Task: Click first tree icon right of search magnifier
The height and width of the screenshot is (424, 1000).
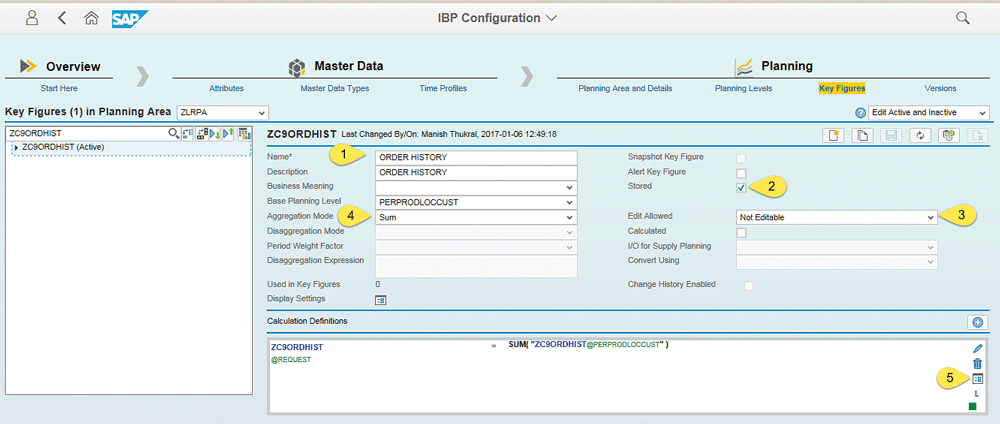Action: 188,134
